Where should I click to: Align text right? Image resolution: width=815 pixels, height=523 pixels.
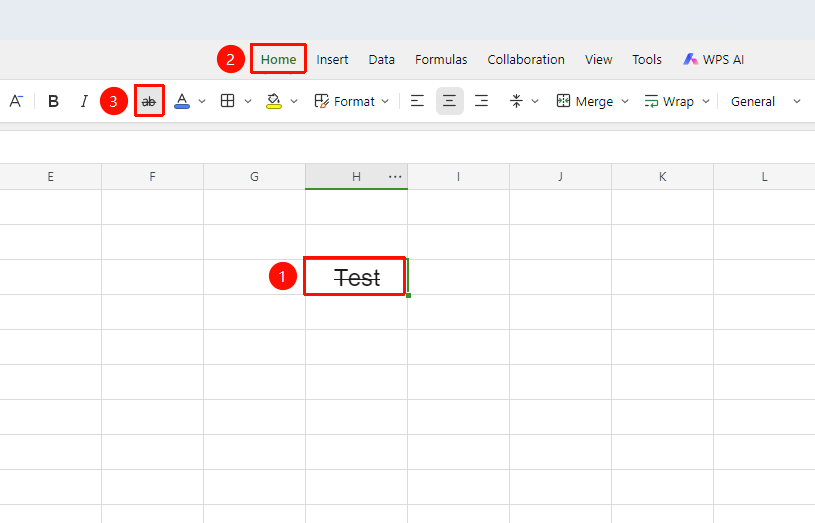pos(482,101)
